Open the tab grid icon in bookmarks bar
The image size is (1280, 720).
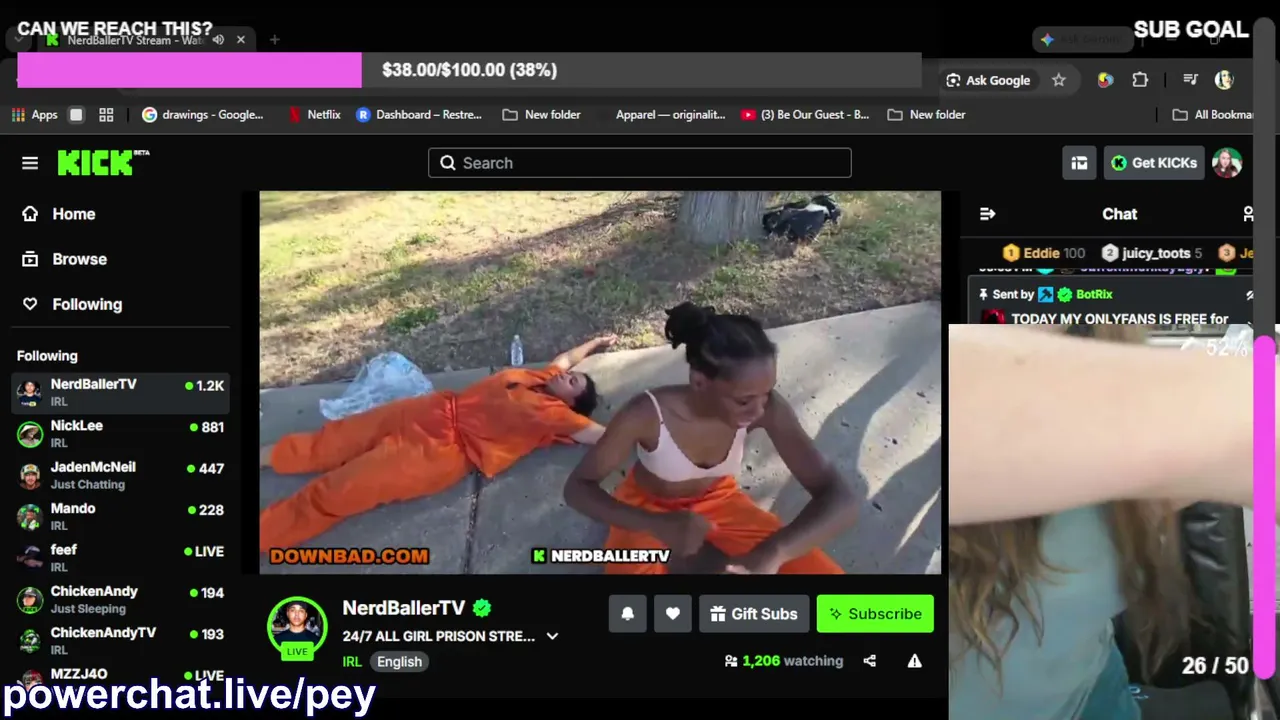click(106, 115)
